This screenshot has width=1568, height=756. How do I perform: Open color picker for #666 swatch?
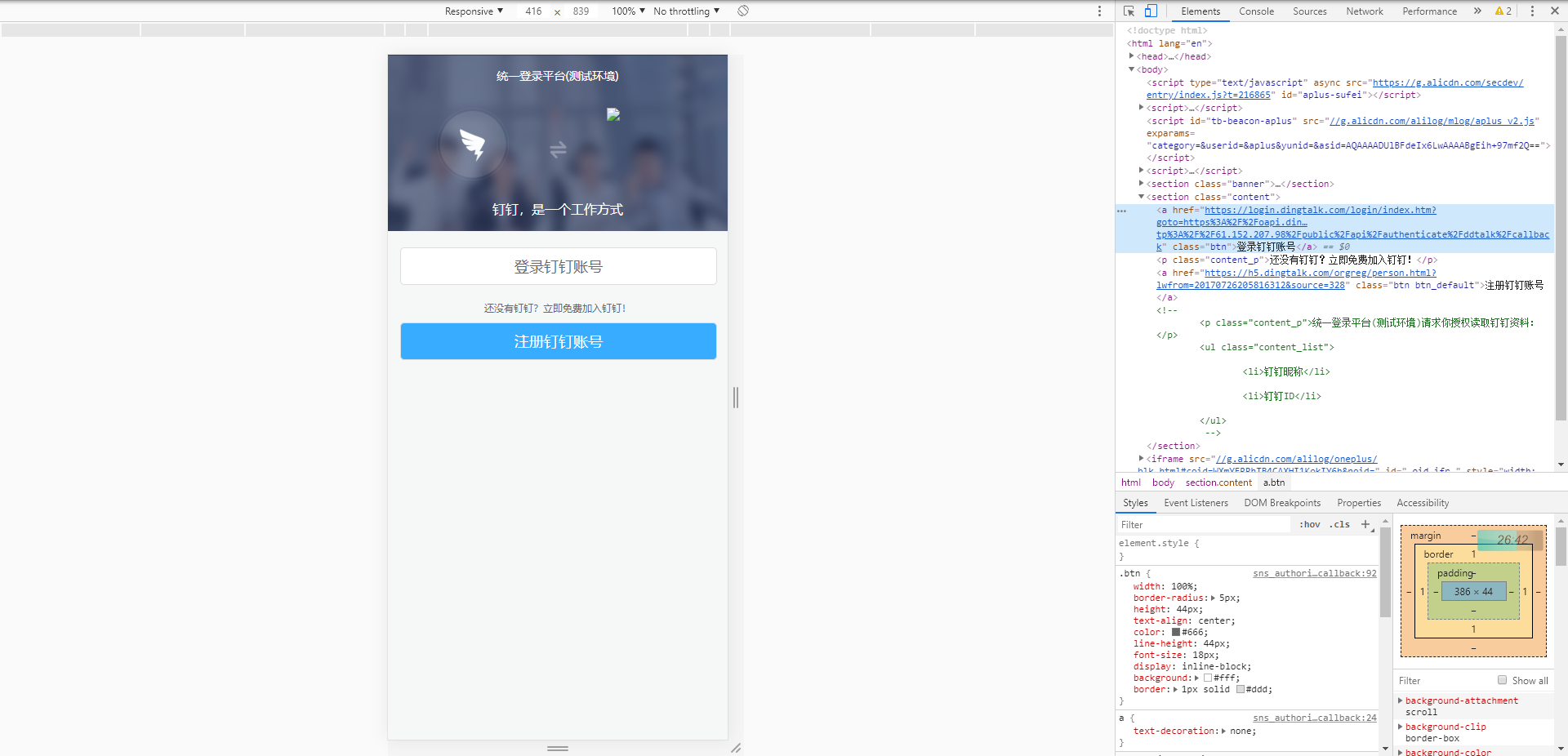point(1176,632)
